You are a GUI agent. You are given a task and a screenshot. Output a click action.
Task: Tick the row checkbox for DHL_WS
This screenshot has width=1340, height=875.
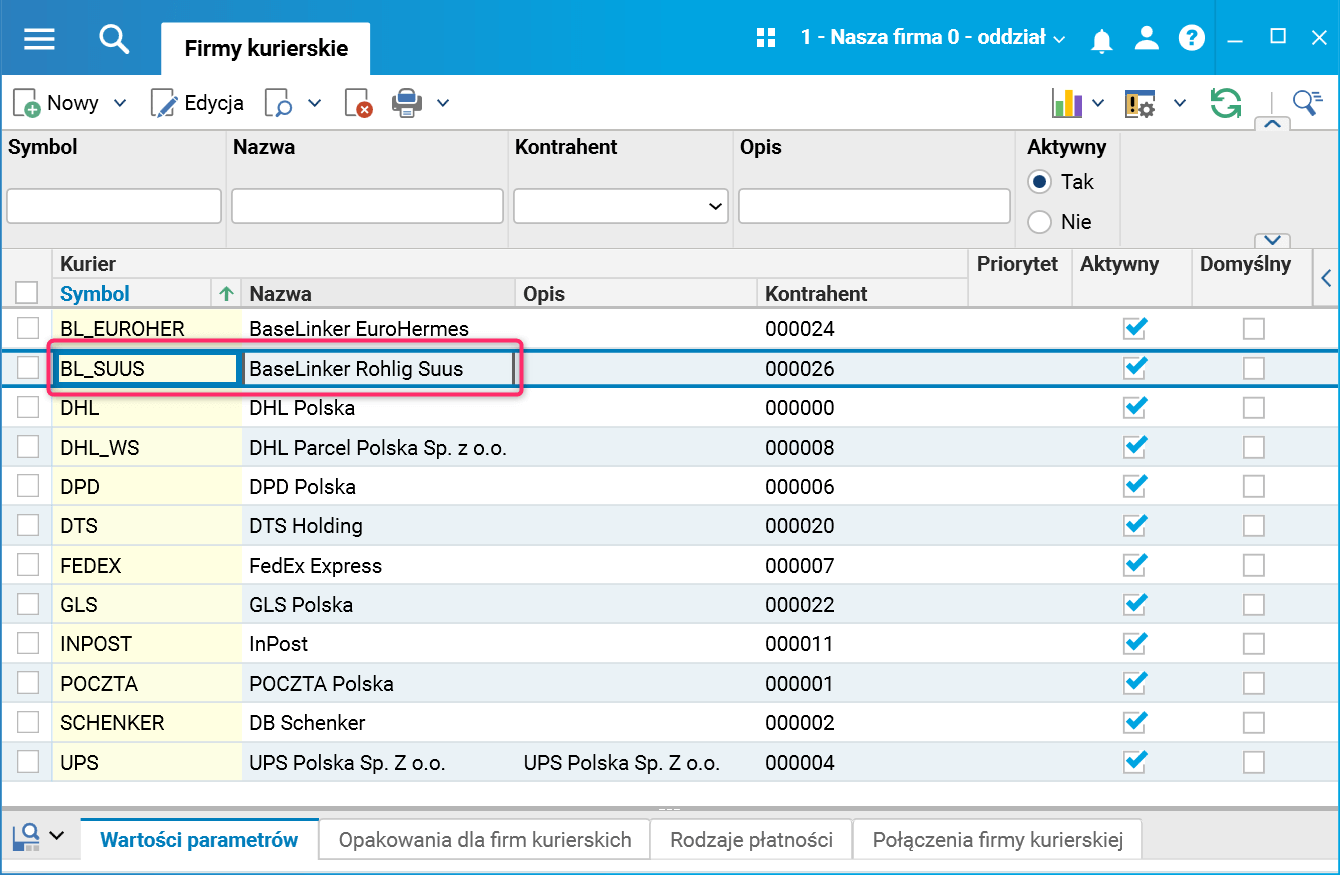point(28,447)
